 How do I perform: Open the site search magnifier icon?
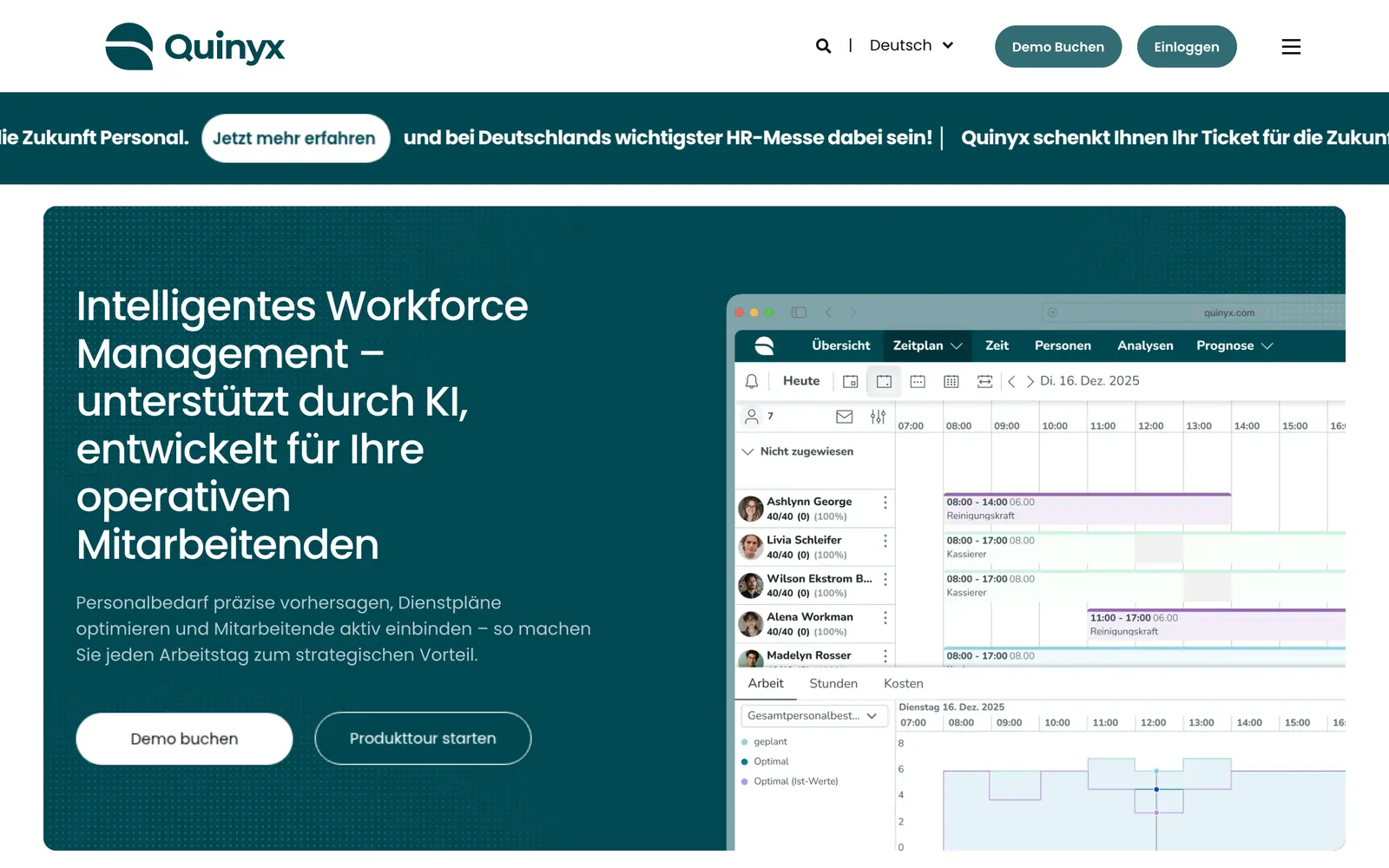coord(823,46)
